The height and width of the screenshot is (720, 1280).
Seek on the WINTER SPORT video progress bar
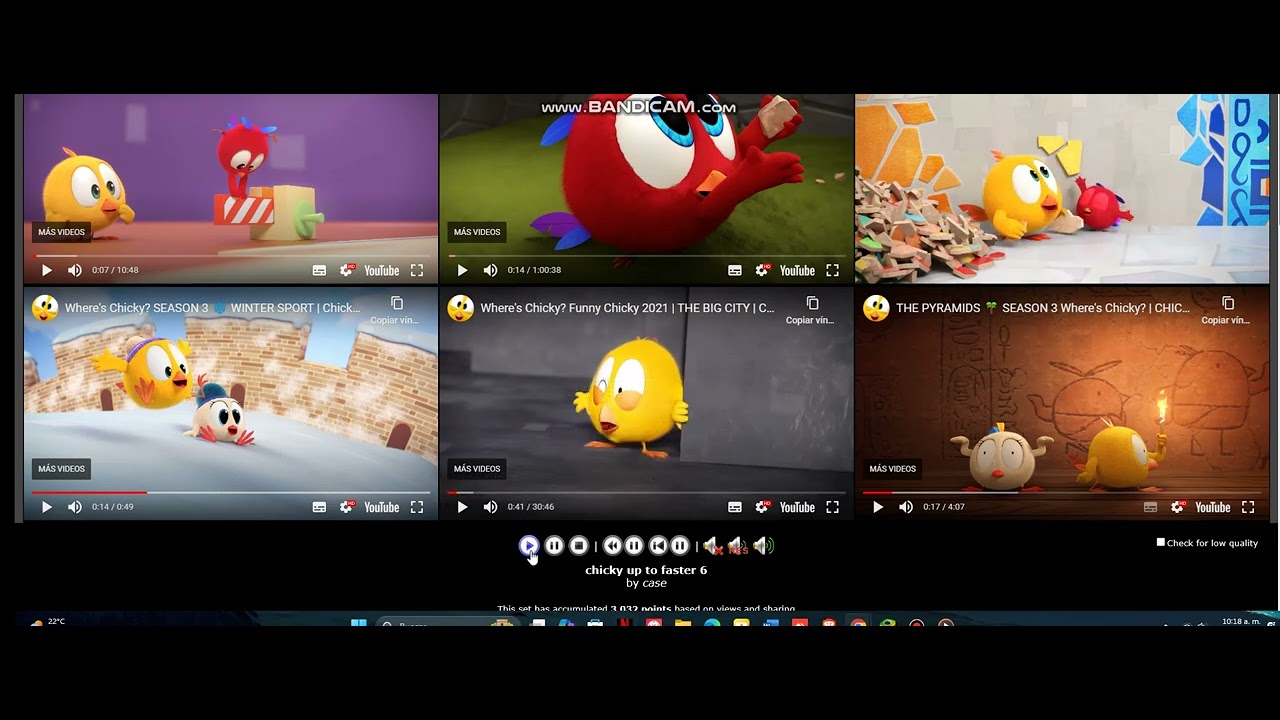point(231,492)
